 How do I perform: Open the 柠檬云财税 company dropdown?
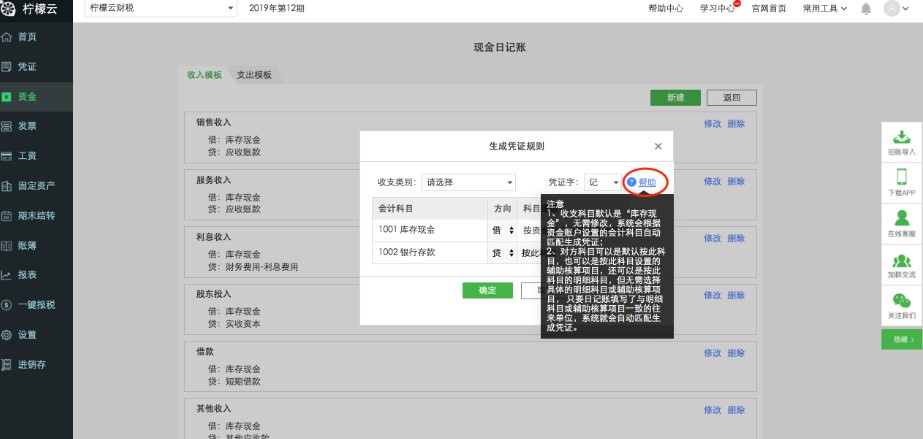(161, 8)
